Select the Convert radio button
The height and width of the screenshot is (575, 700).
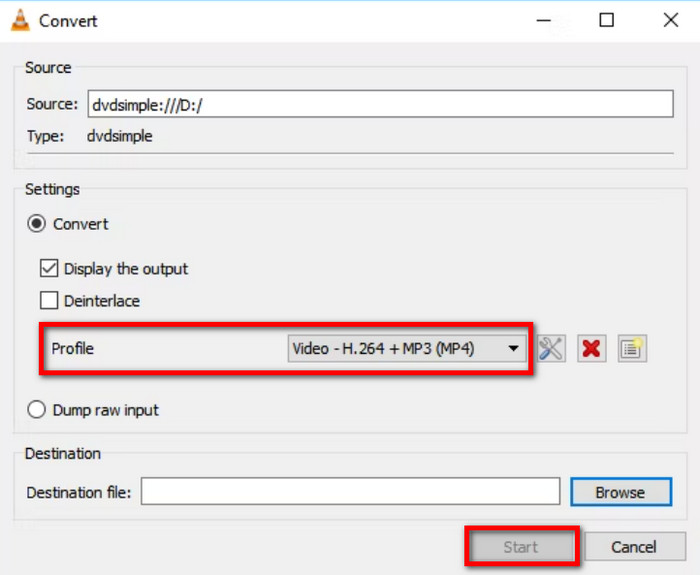click(x=36, y=224)
